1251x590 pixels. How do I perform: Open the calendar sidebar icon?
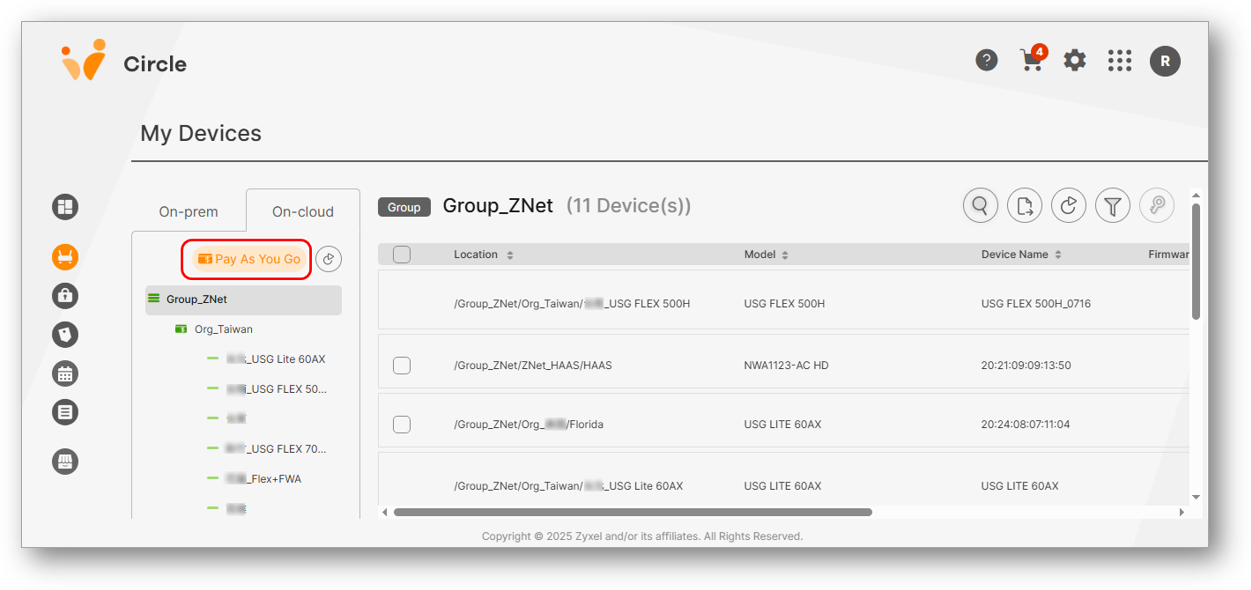(65, 373)
